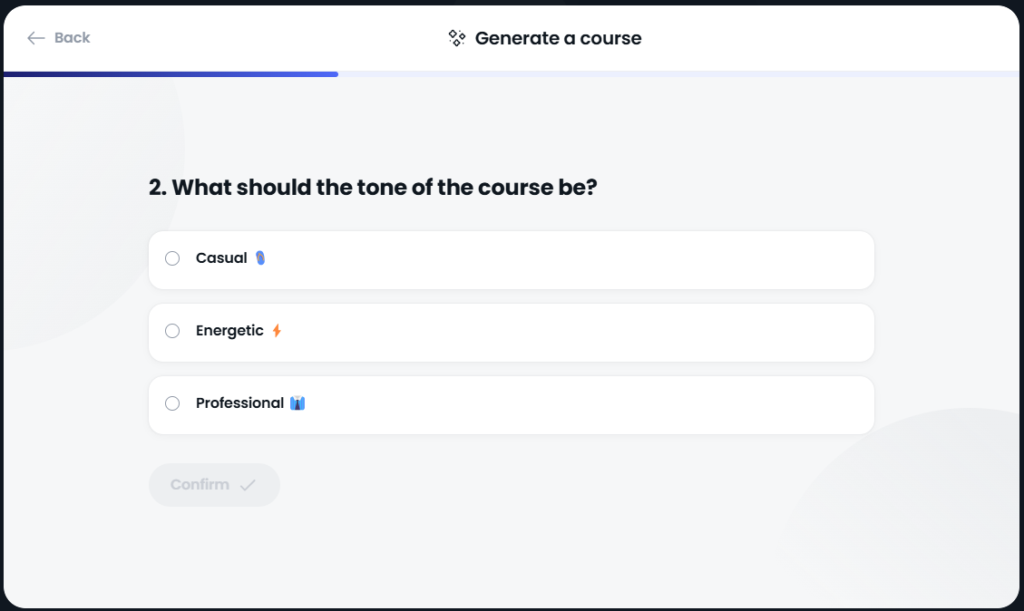Click empty area of Casual option card
The width and height of the screenshot is (1024, 611).
(568, 260)
